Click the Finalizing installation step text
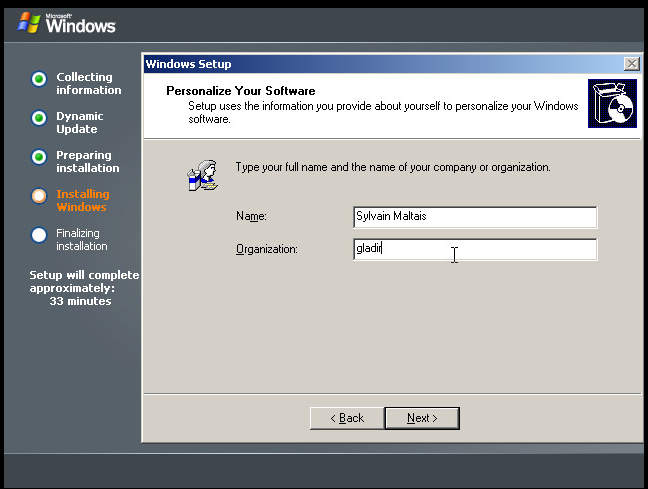The image size is (648, 489). coord(82,240)
